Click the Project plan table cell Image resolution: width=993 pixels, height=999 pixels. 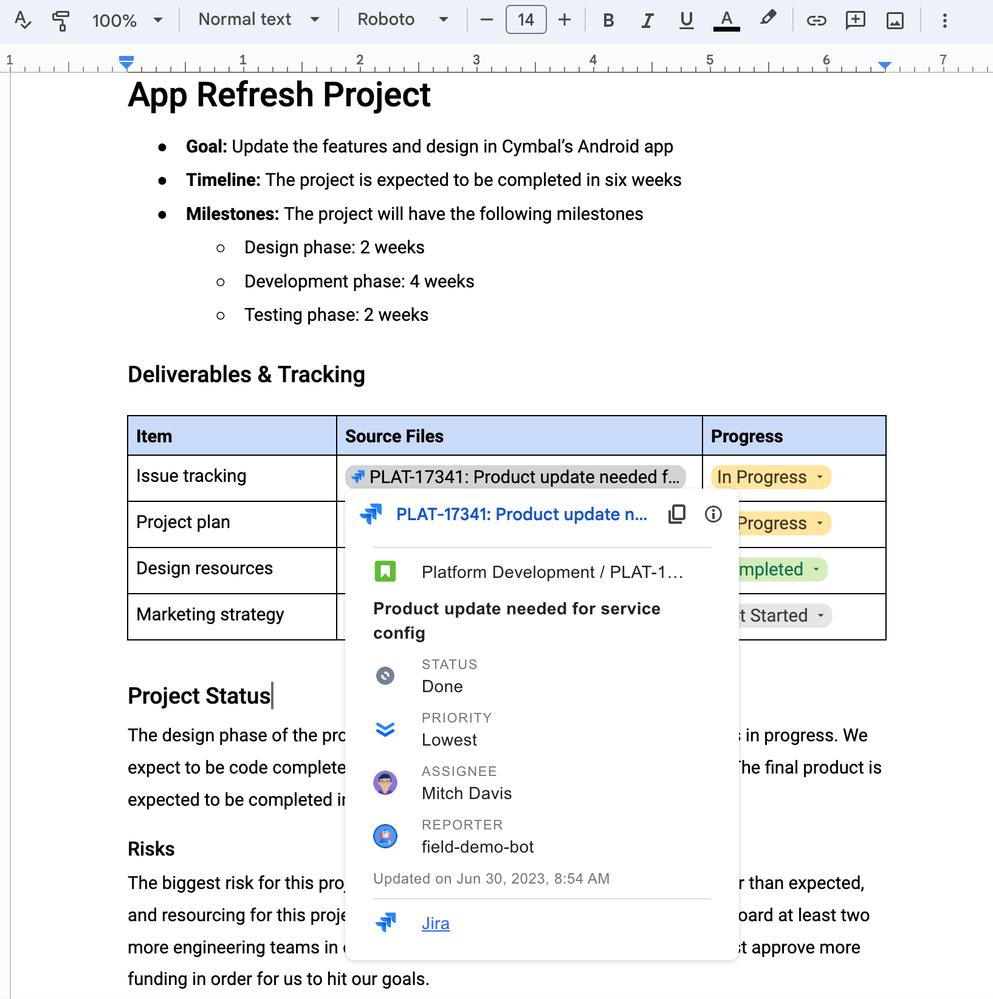[232, 524]
